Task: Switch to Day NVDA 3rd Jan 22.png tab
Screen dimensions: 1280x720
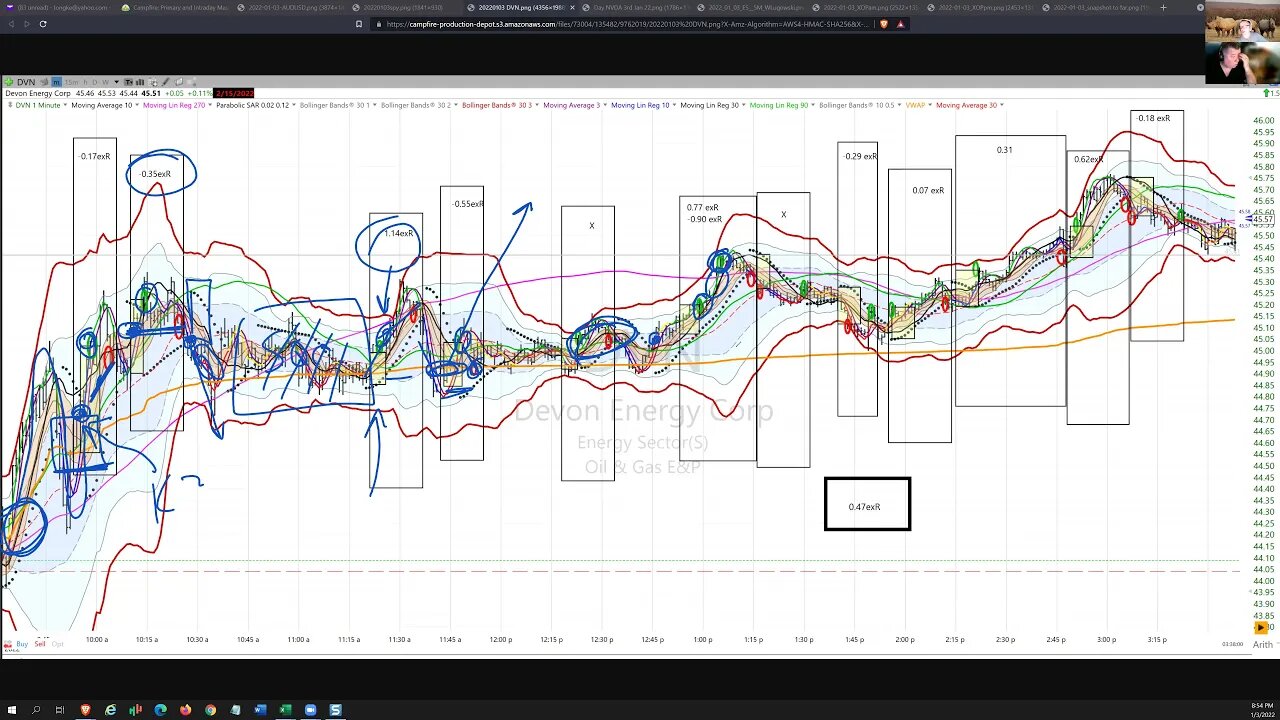Action: point(637,7)
